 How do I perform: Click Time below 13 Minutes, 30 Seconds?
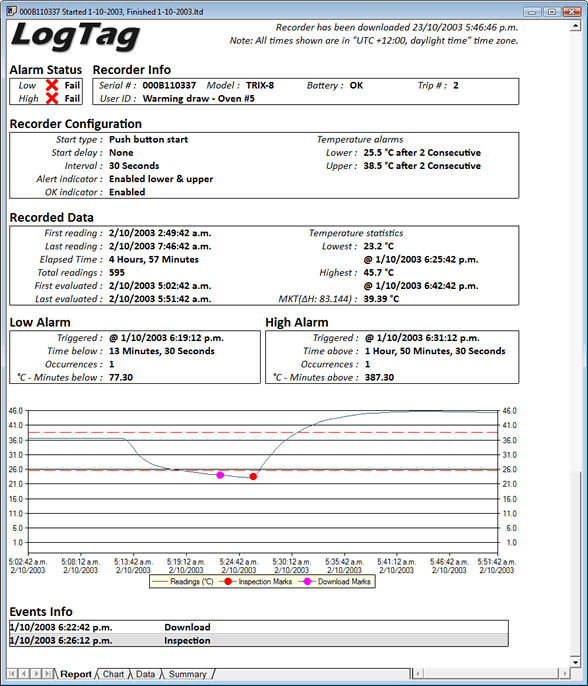161,351
